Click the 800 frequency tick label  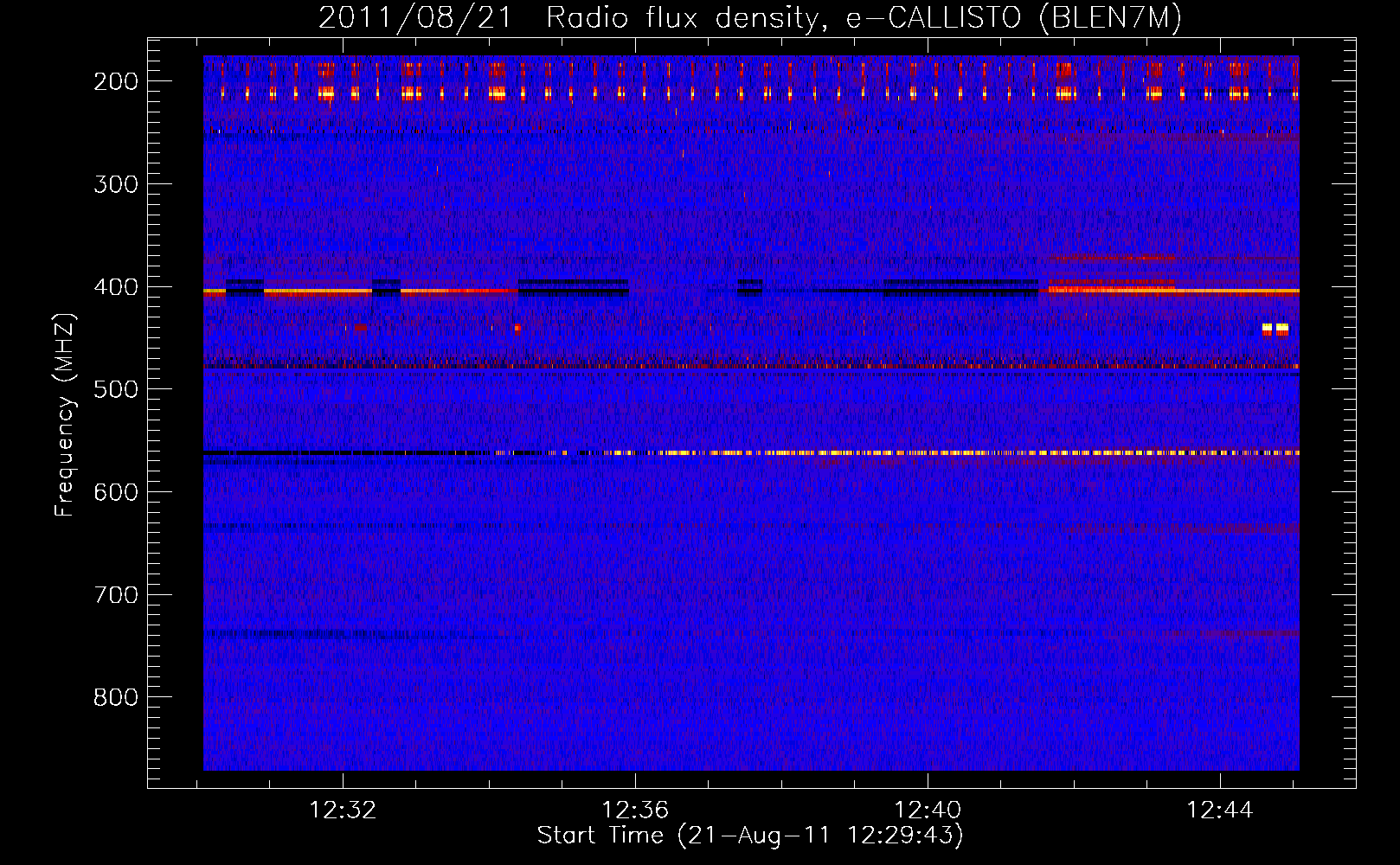pos(116,697)
